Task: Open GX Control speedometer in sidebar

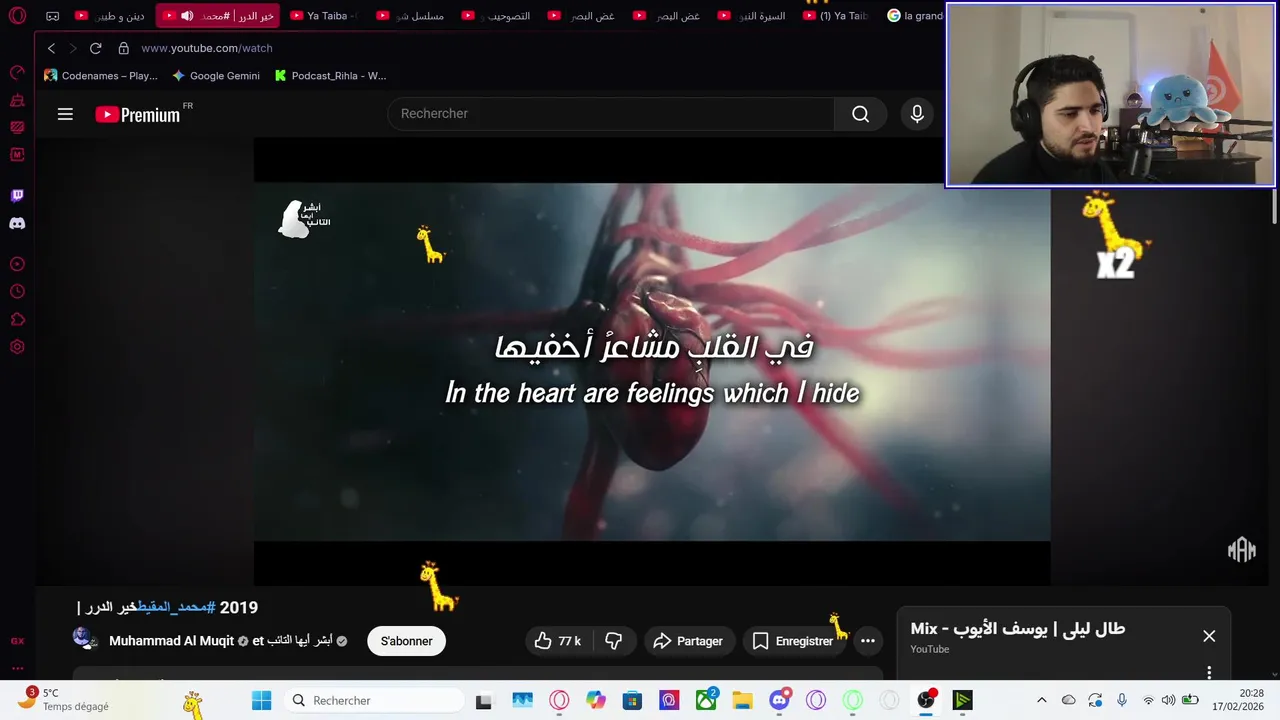Action: pos(17,72)
